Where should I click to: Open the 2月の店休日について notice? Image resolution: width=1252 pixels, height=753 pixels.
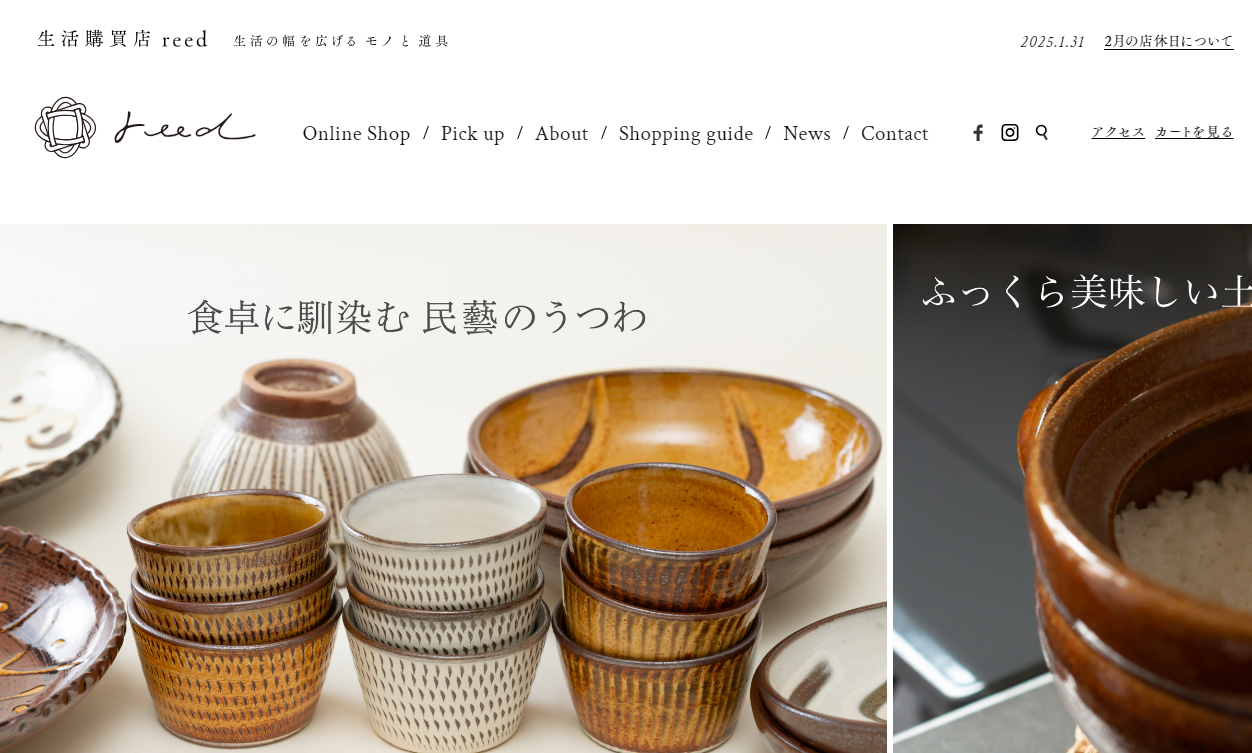1169,42
